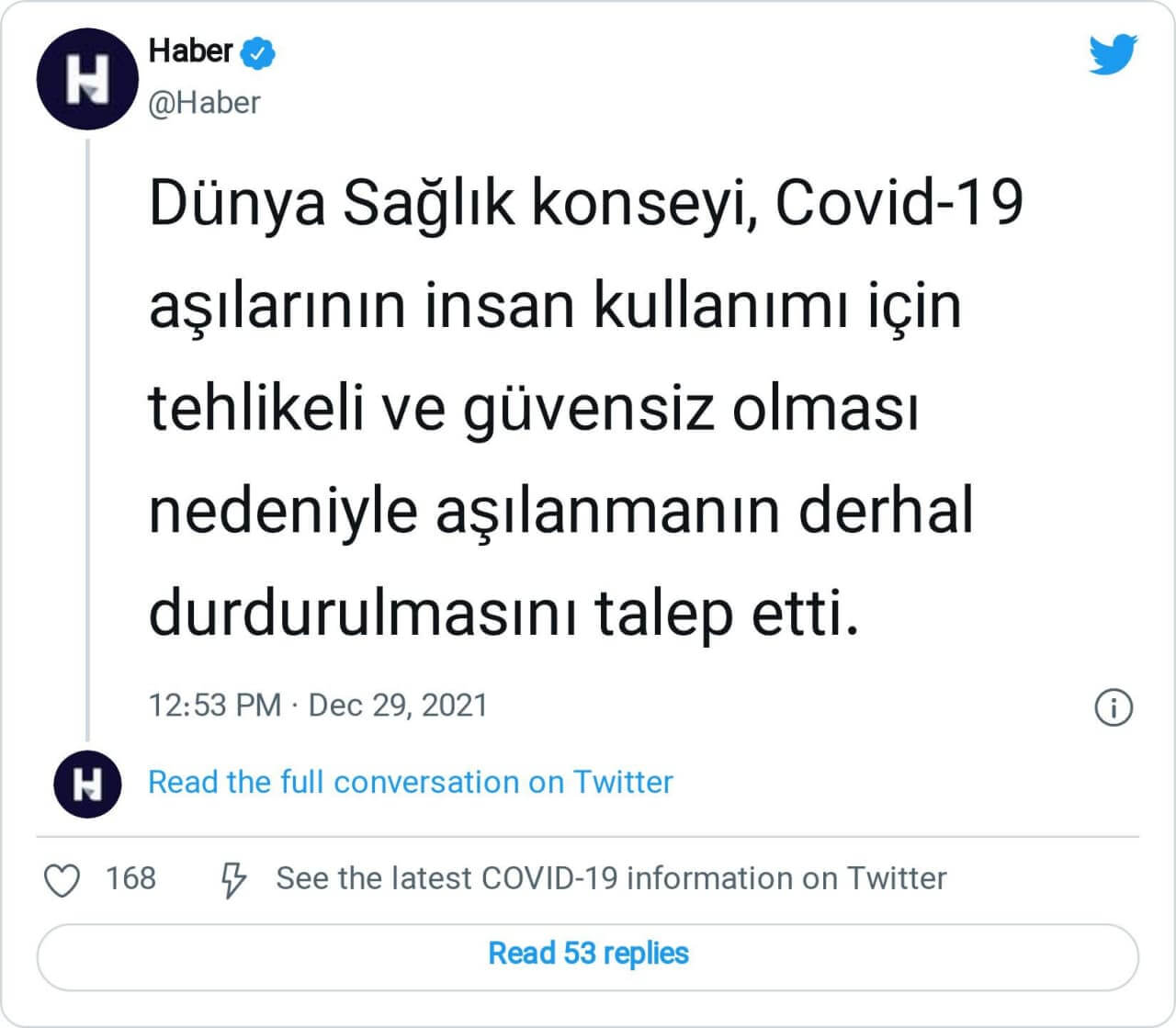This screenshot has height=1028, width=1176.
Task: See the latest COVID-19 information link
Action: tap(611, 878)
